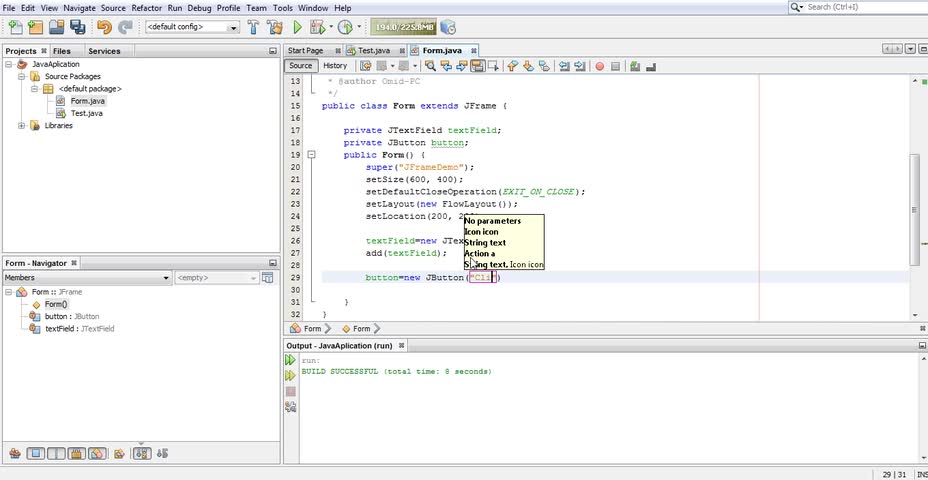This screenshot has height=480, width=928.
Task: Select Test.java in Projects tree
Action: tap(86, 113)
